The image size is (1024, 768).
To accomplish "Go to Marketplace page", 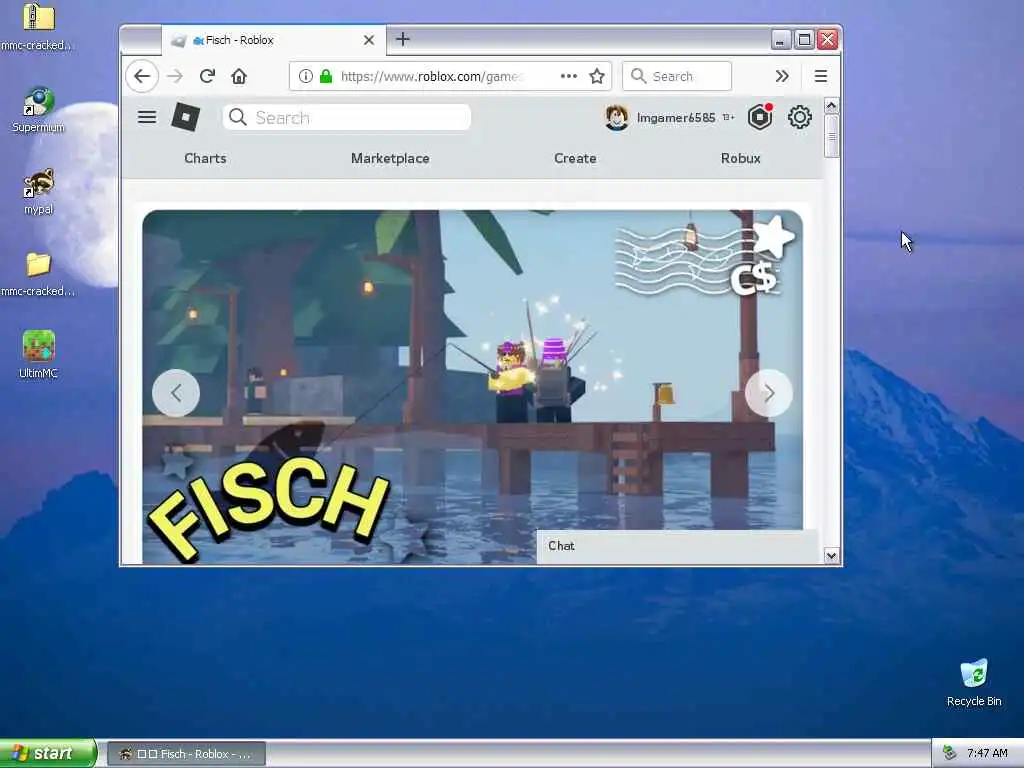I will point(390,159).
